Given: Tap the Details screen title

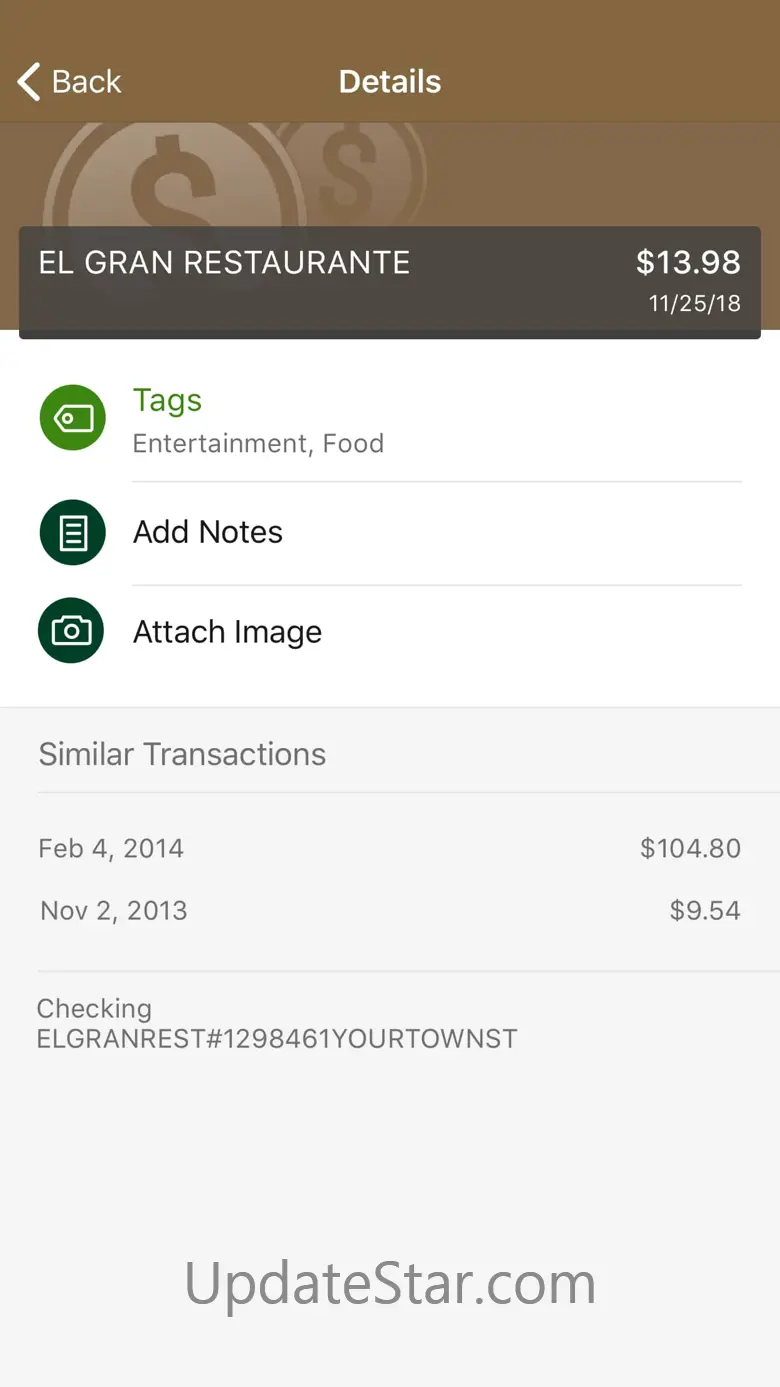Looking at the screenshot, I should pos(390,82).
